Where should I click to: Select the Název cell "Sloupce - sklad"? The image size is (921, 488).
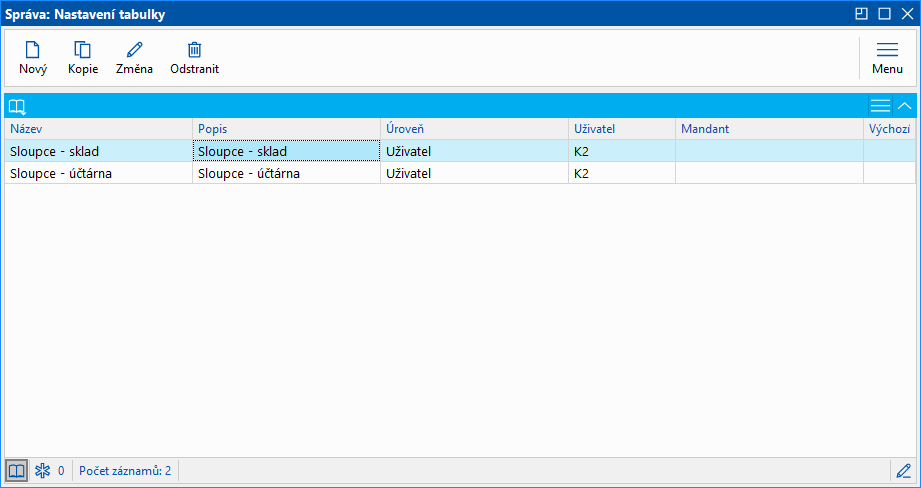pos(99,151)
